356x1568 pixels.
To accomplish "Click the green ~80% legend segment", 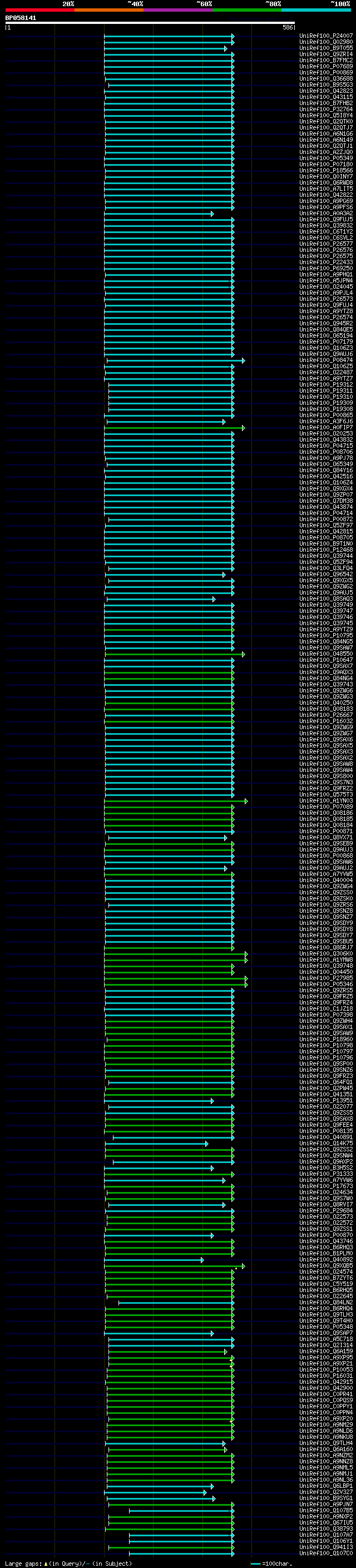I will coord(247,10).
